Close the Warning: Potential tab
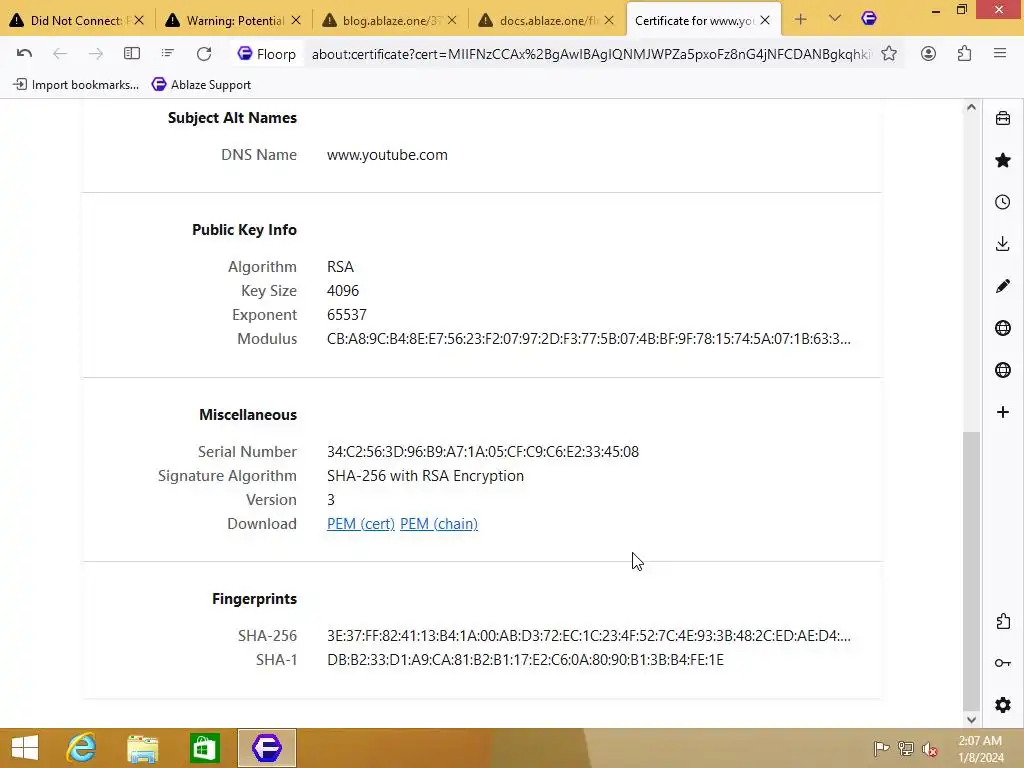This screenshot has height=768, width=1024. [296, 20]
